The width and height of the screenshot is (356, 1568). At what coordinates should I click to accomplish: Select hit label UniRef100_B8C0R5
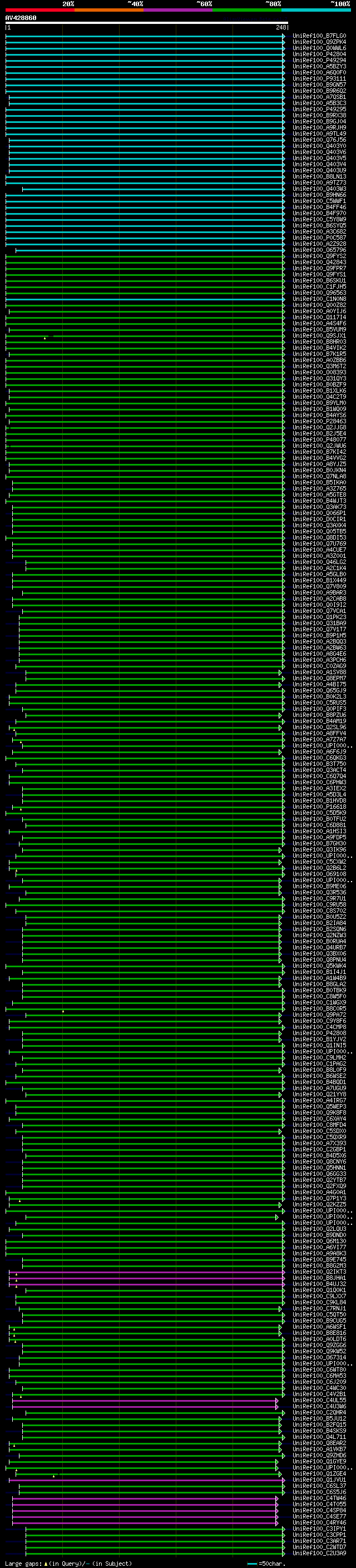point(319,1008)
